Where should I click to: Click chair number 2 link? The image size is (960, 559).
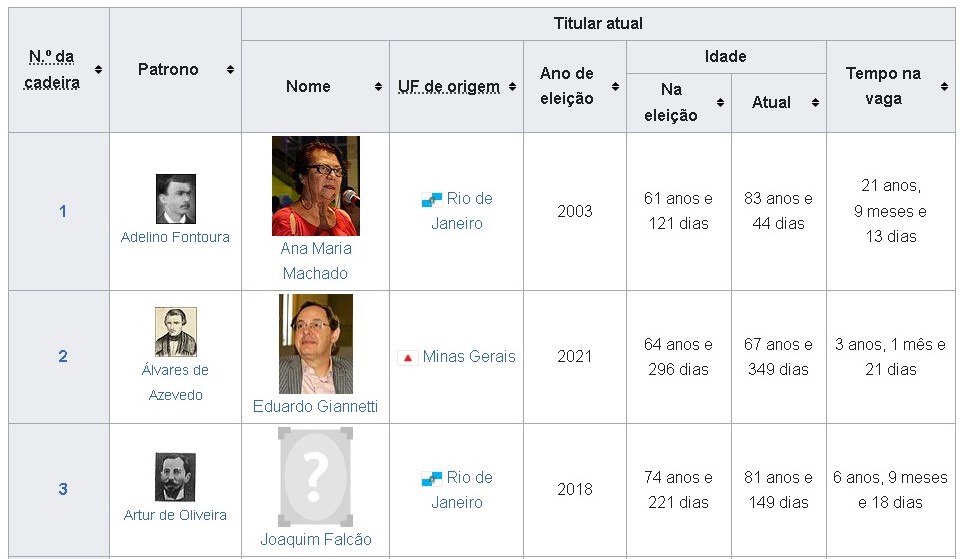pos(63,356)
